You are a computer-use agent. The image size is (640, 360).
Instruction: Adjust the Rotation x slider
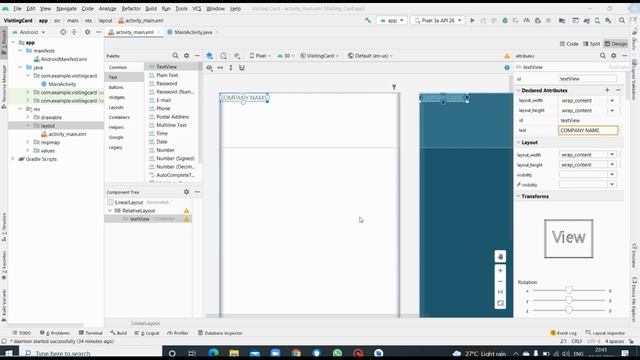[x=569, y=290]
